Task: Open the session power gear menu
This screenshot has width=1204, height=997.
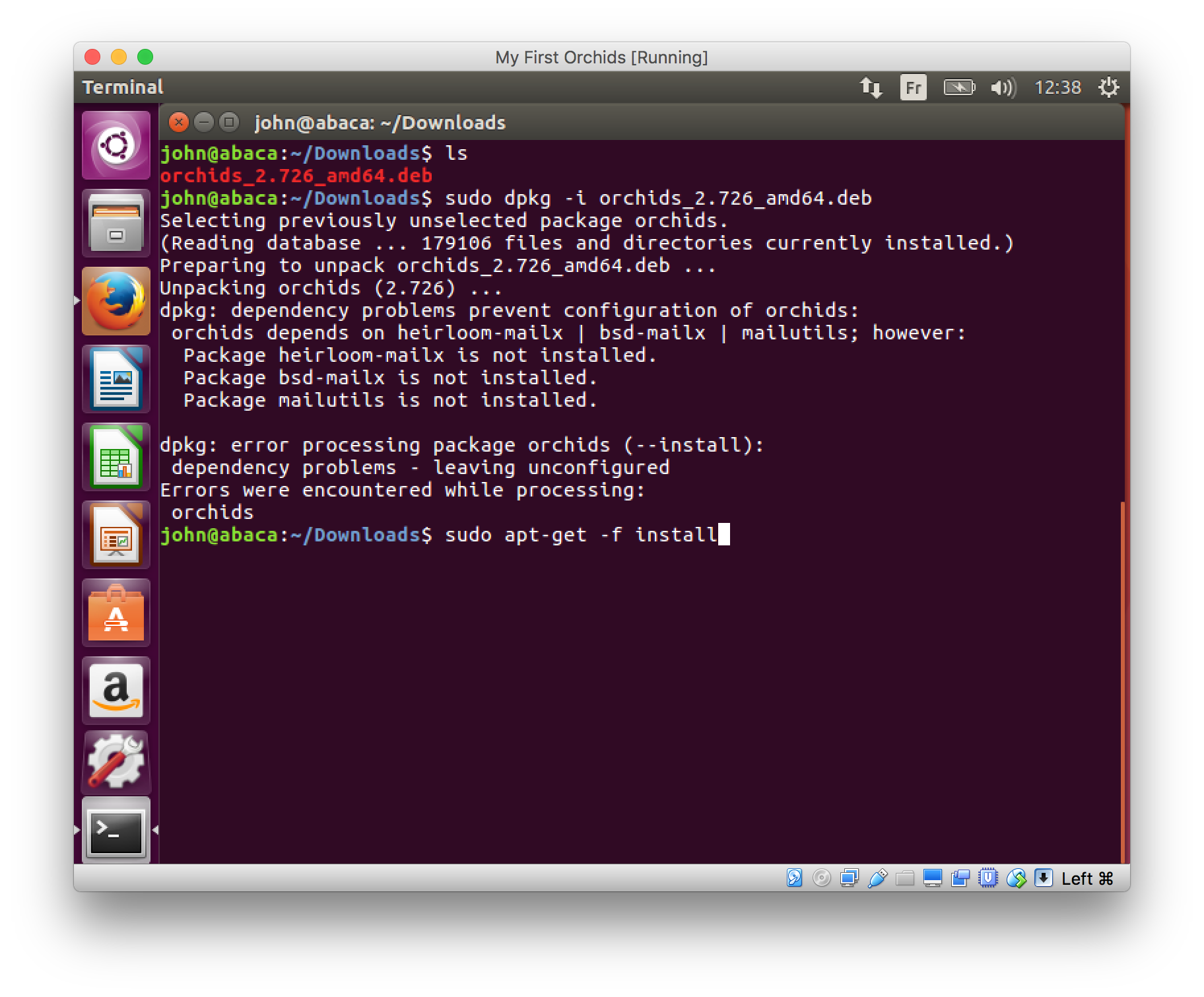Action: pyautogui.click(x=1108, y=87)
